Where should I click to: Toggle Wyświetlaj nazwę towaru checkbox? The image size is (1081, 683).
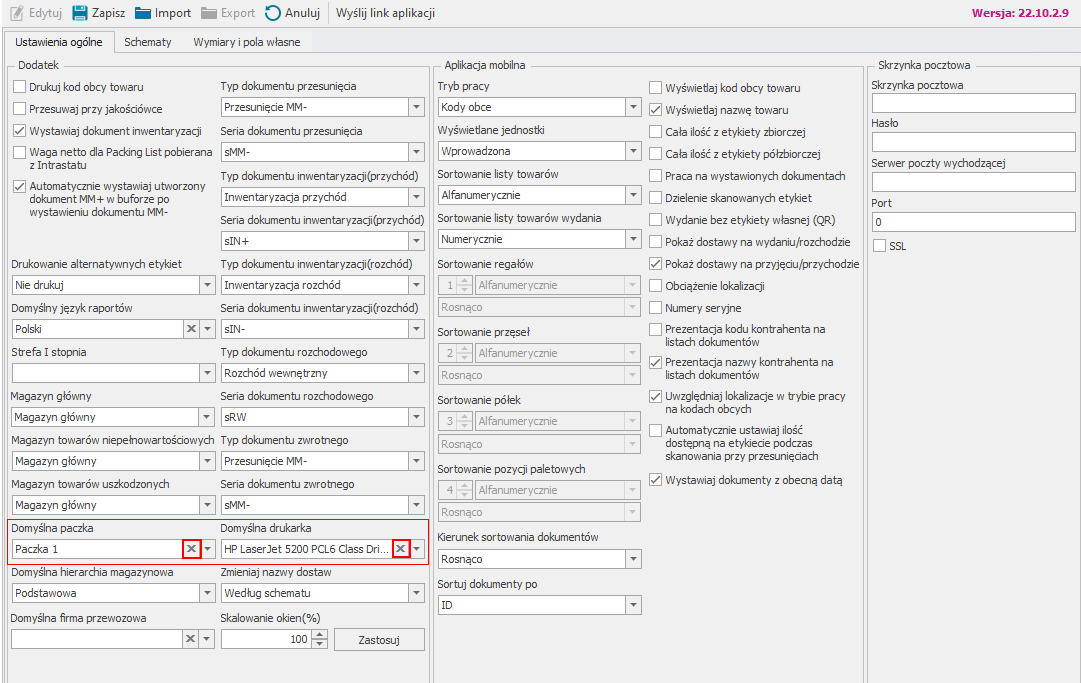[656, 110]
